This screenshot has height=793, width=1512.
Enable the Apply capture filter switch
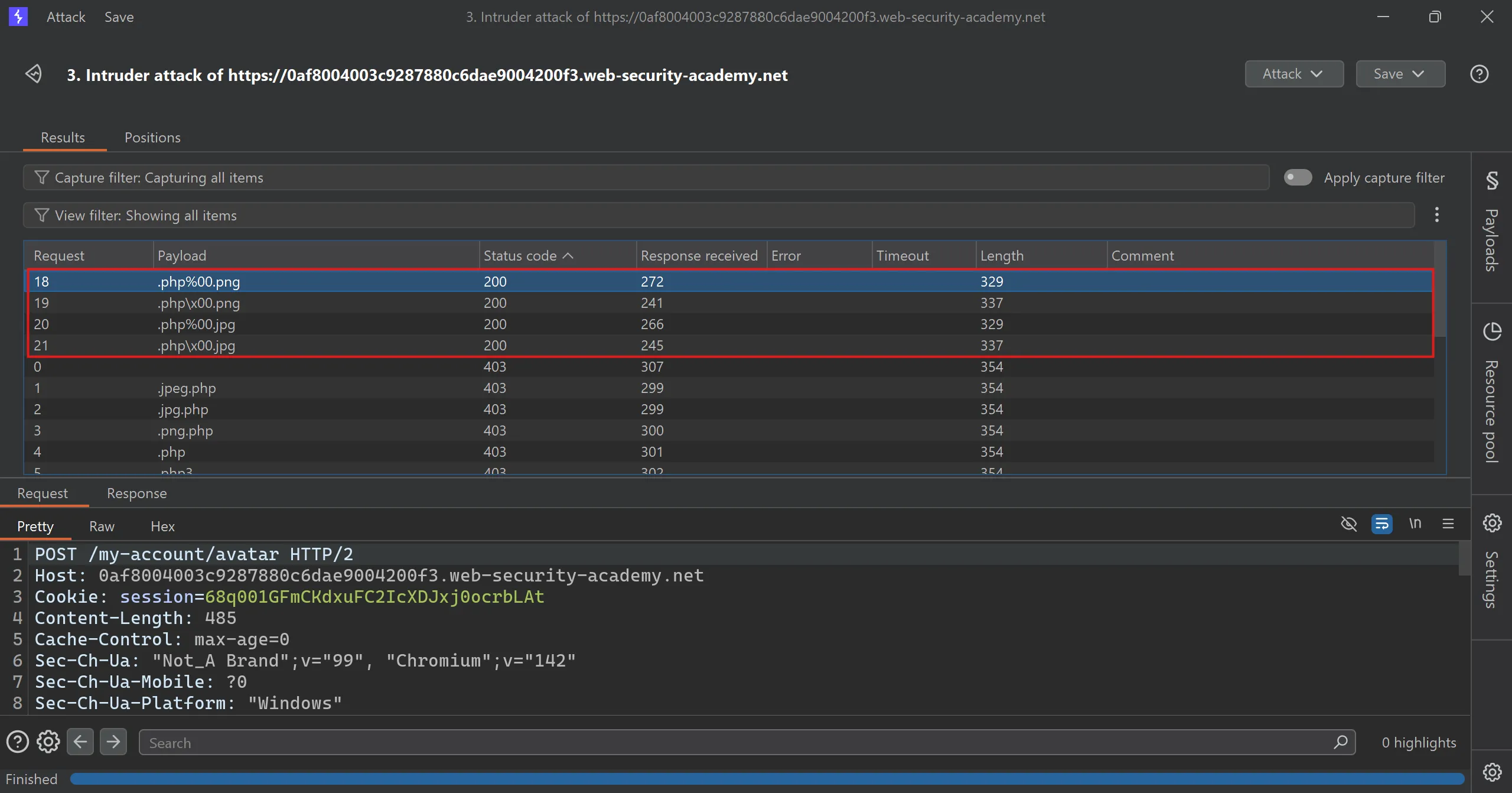pos(1298,178)
